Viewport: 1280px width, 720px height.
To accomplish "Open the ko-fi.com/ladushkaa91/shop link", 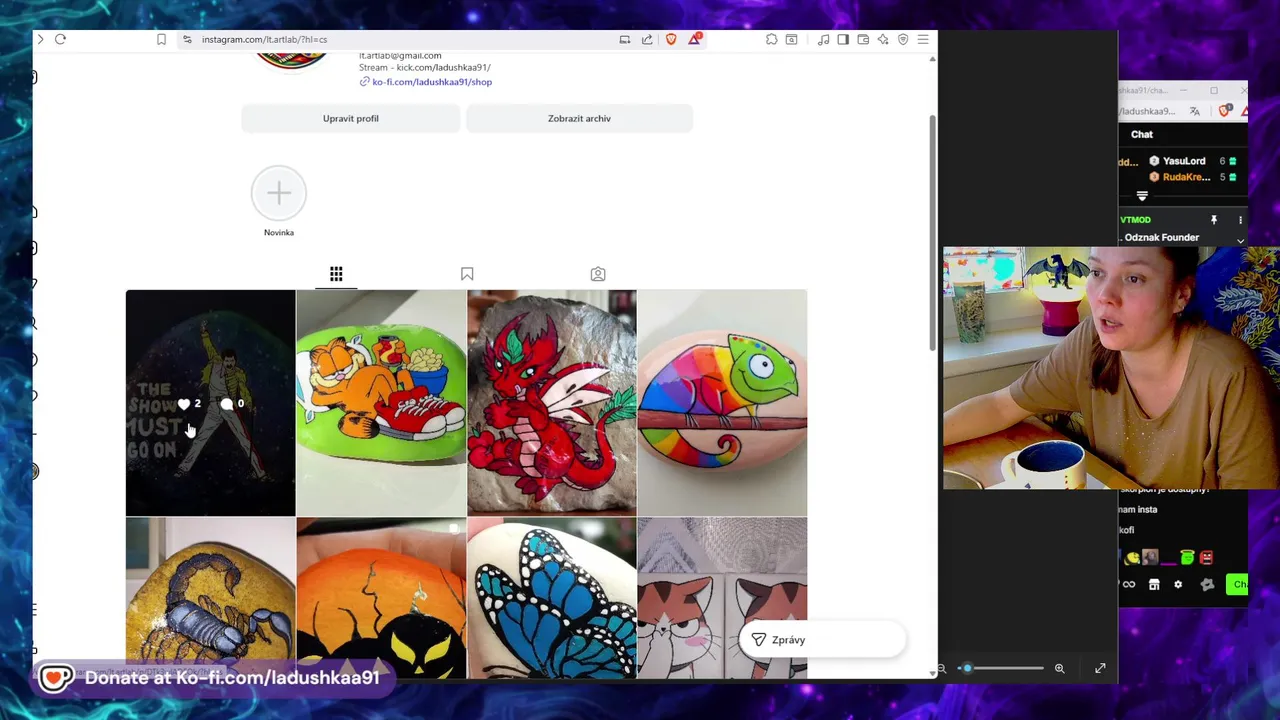I will coord(432,82).
